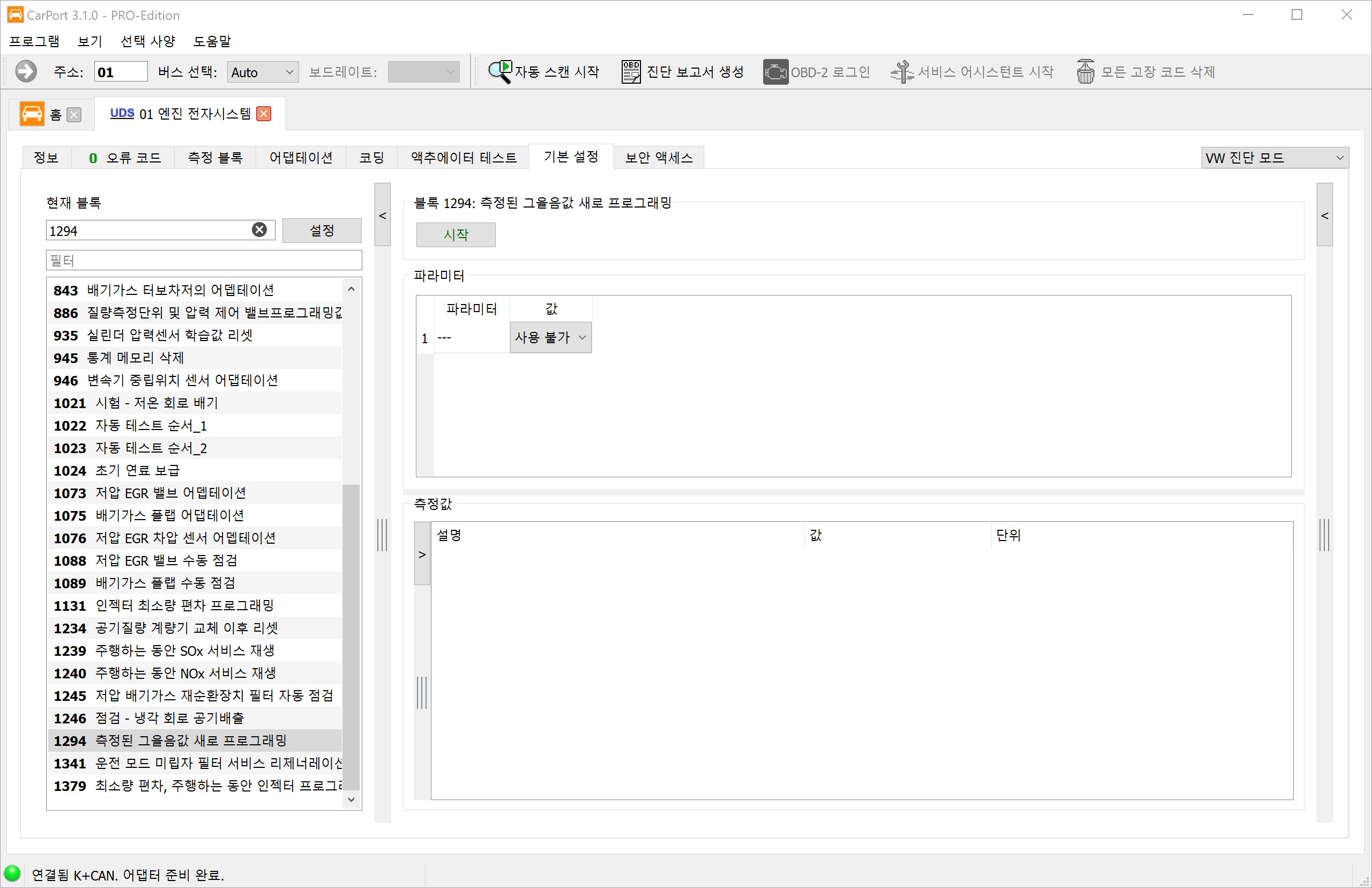Image resolution: width=1372 pixels, height=888 pixels.
Task: Generate diagnostic report with 진단 보고서 생성
Action: pyautogui.click(x=682, y=71)
